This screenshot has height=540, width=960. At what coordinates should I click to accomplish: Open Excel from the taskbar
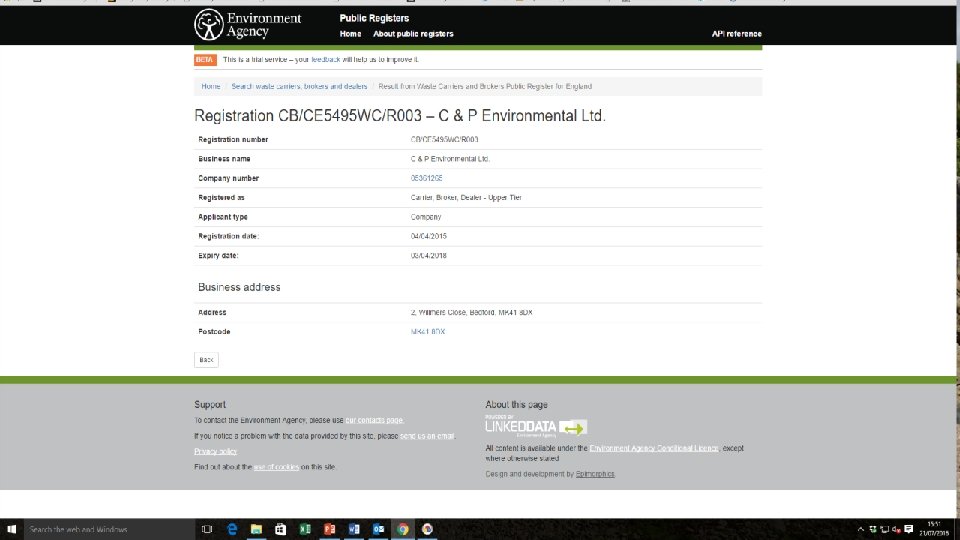[305, 529]
